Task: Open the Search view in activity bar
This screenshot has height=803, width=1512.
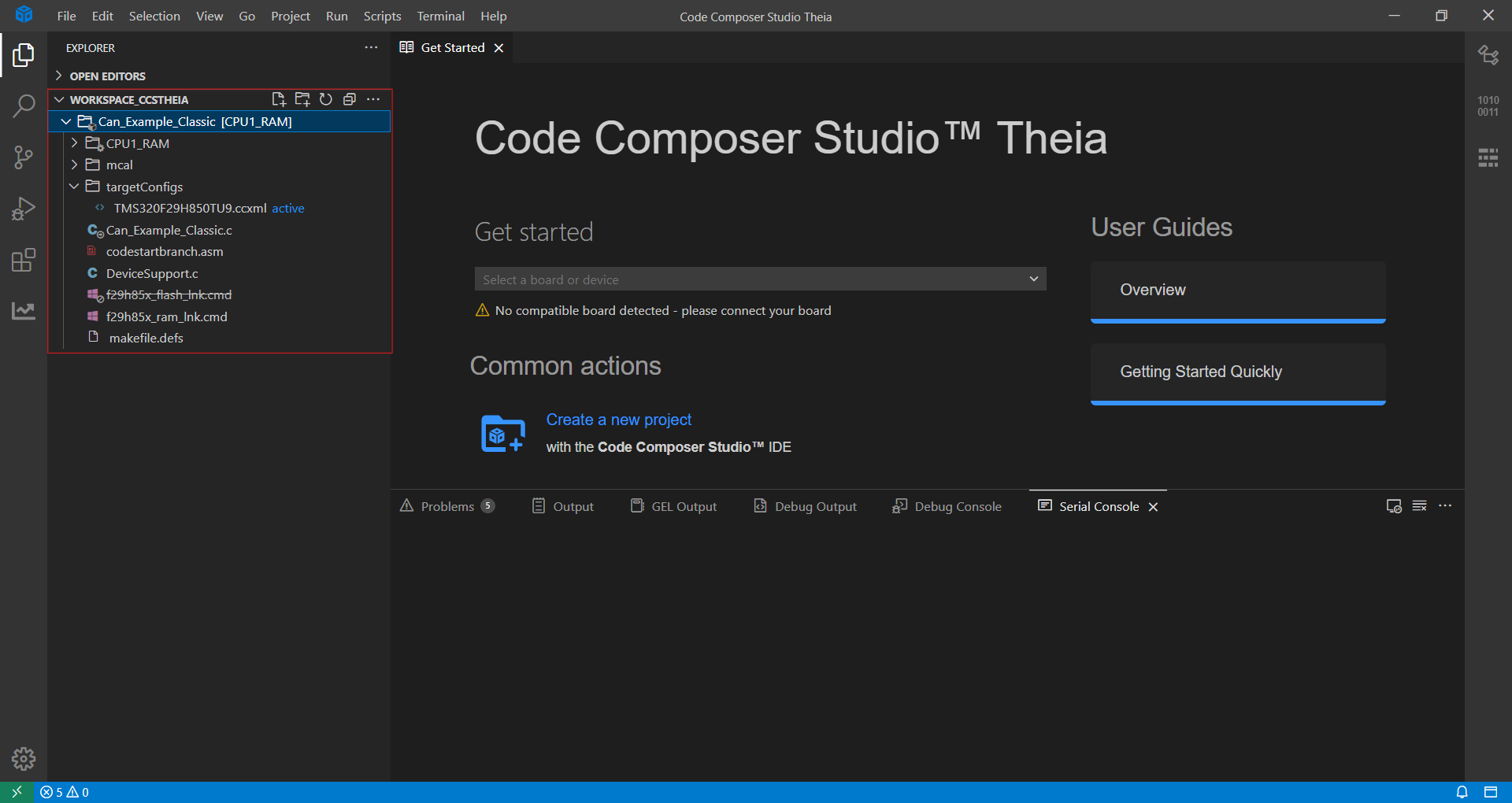Action: [24, 106]
